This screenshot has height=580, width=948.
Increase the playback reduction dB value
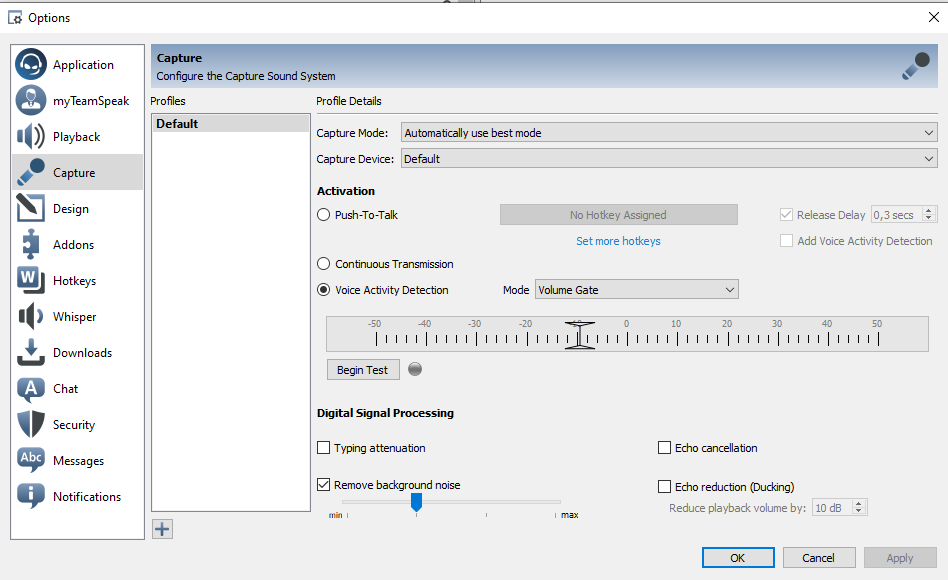[859, 503]
